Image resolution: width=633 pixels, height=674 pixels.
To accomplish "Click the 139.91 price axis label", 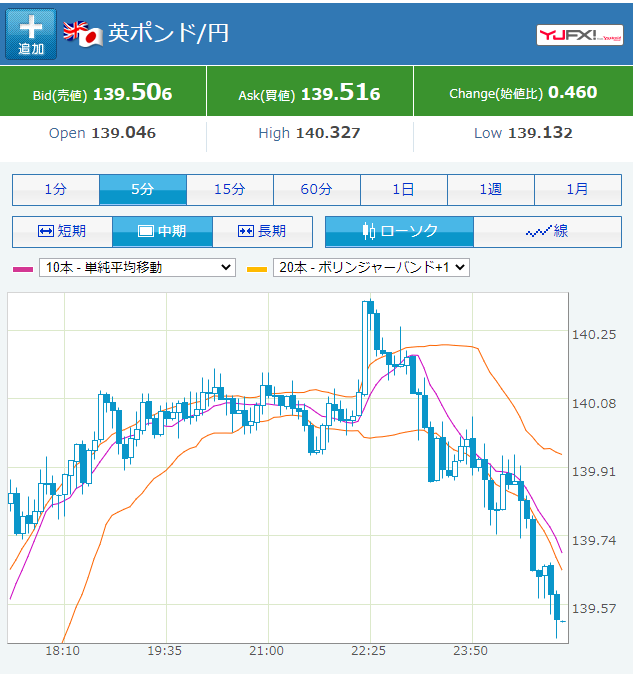I will coord(594,472).
